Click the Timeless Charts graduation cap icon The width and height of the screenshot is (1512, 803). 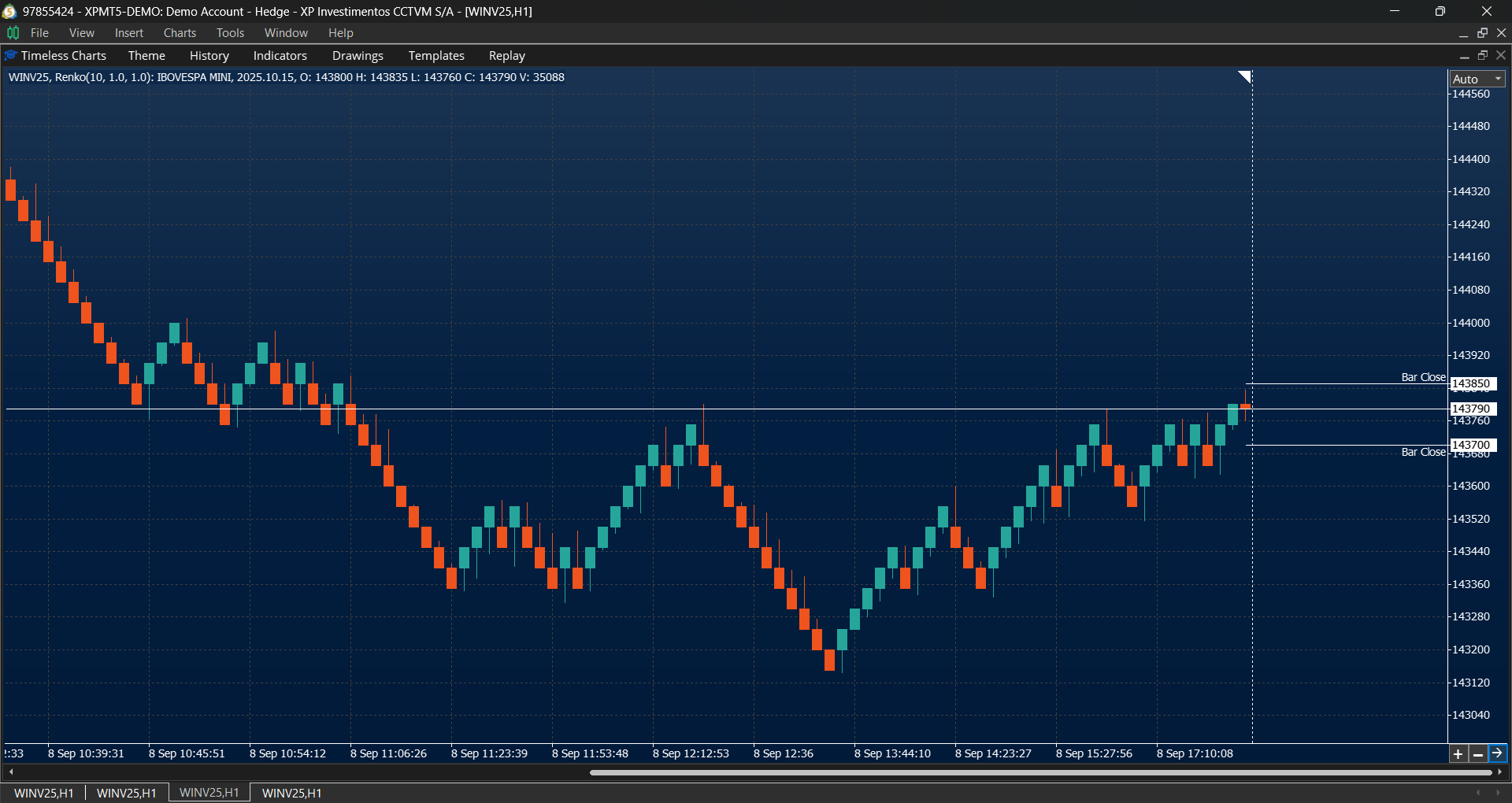[10, 55]
